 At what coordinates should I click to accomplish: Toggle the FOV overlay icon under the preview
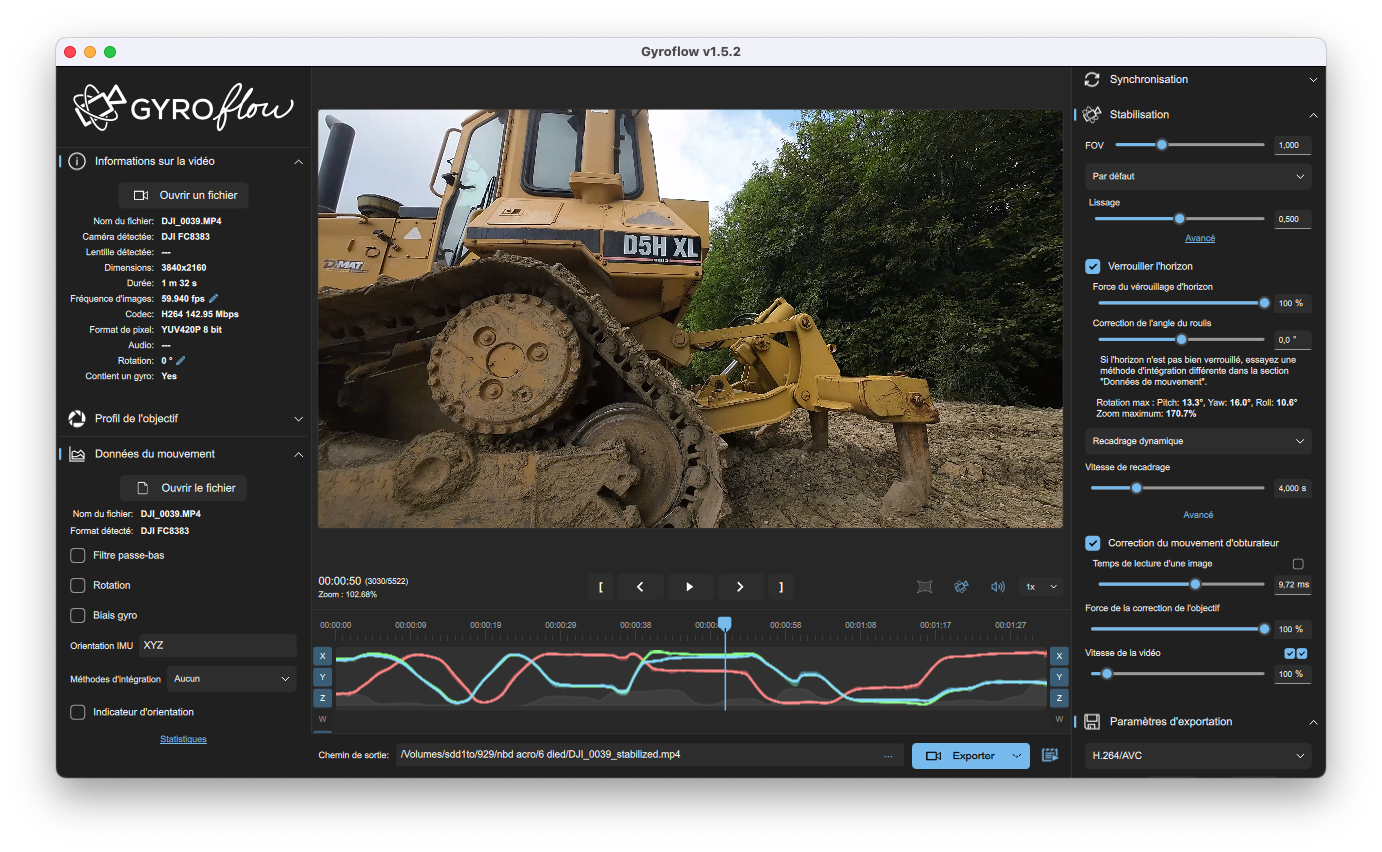[x=924, y=587]
